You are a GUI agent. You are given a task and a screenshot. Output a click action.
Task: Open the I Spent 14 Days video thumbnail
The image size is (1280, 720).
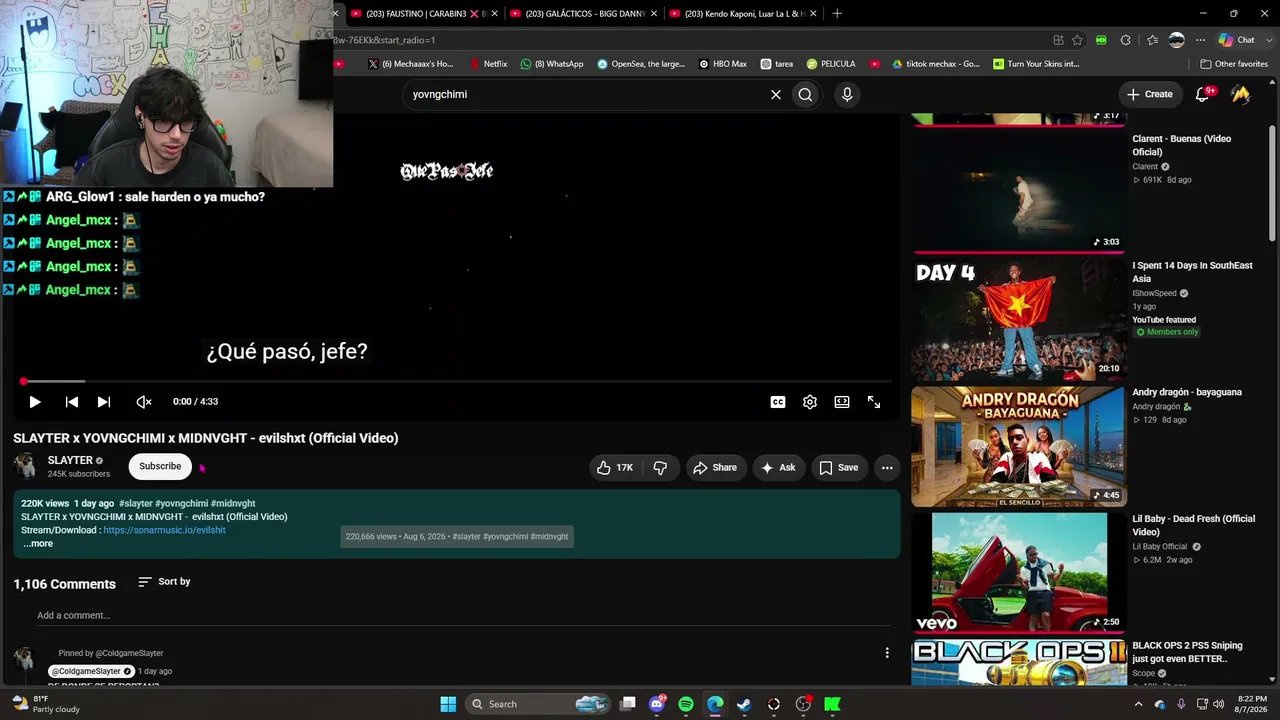pyautogui.click(x=1018, y=320)
